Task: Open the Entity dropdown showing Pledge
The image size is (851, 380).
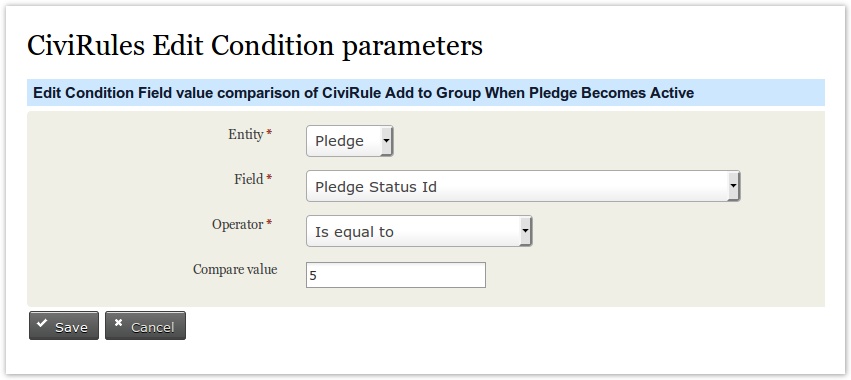Action: pos(350,141)
